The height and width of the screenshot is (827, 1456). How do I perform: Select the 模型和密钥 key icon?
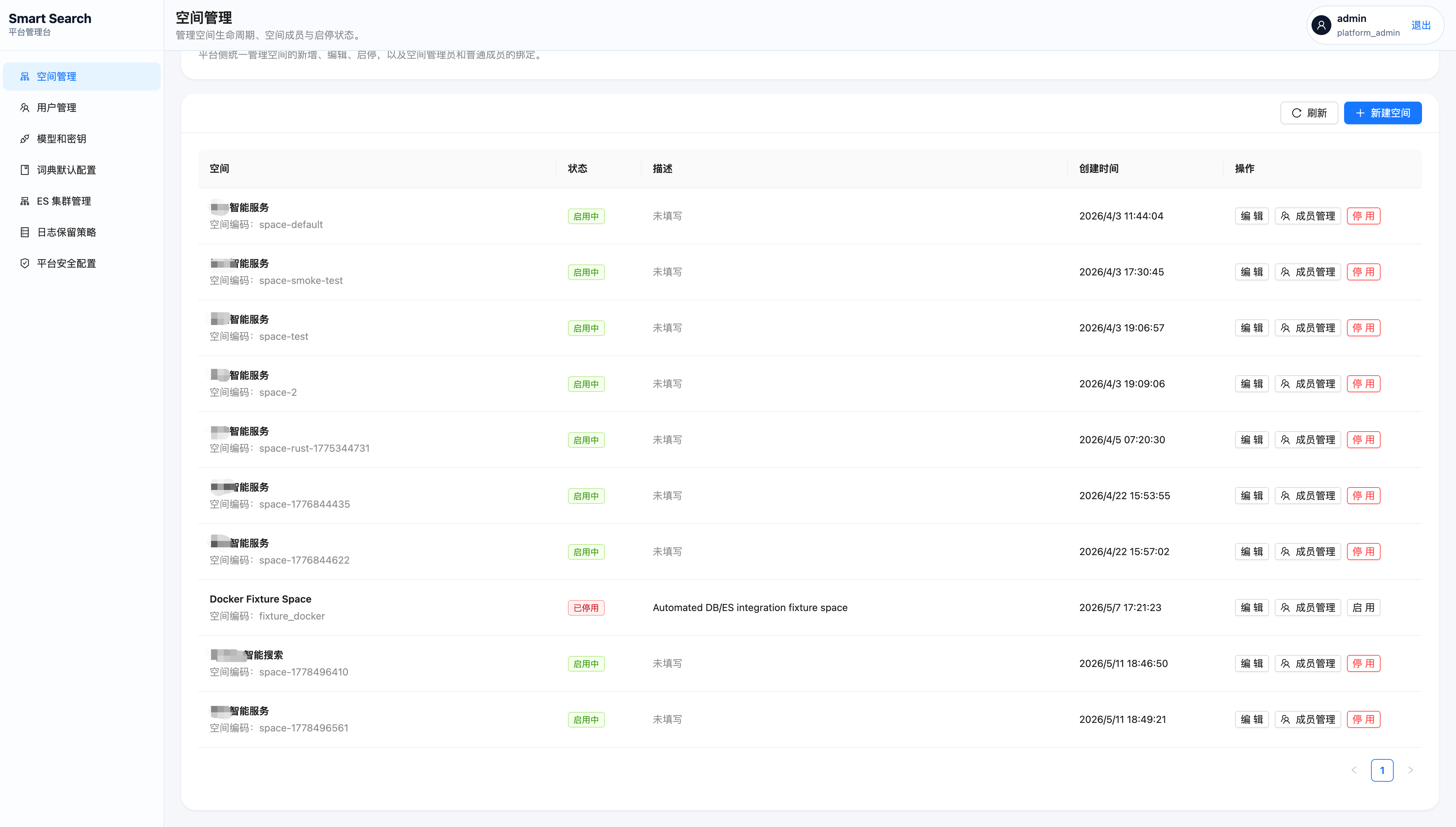tap(24, 138)
